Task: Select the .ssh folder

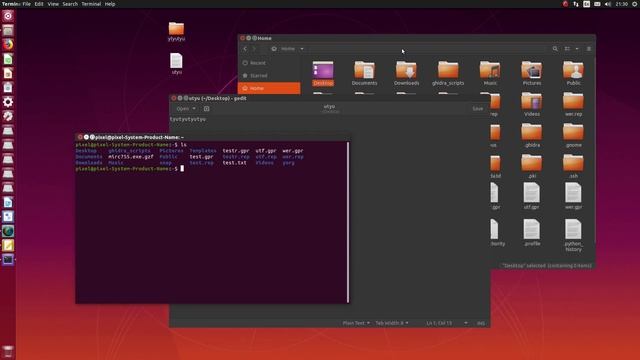Action: click(x=573, y=167)
